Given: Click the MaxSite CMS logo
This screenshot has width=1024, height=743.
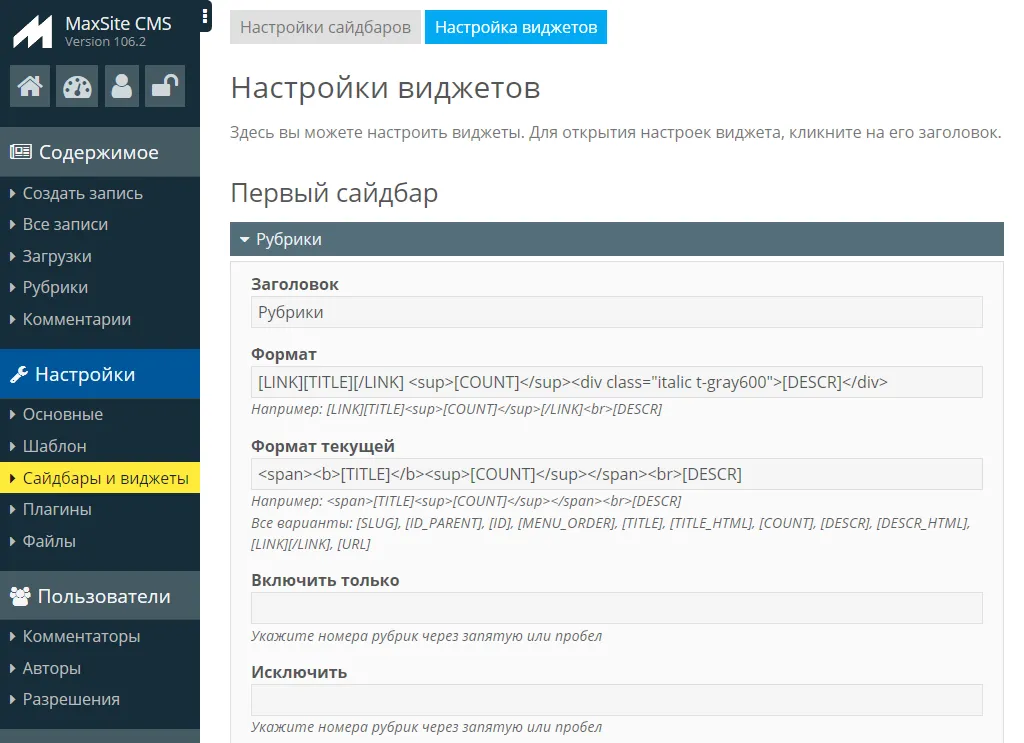Looking at the screenshot, I should coord(34,31).
